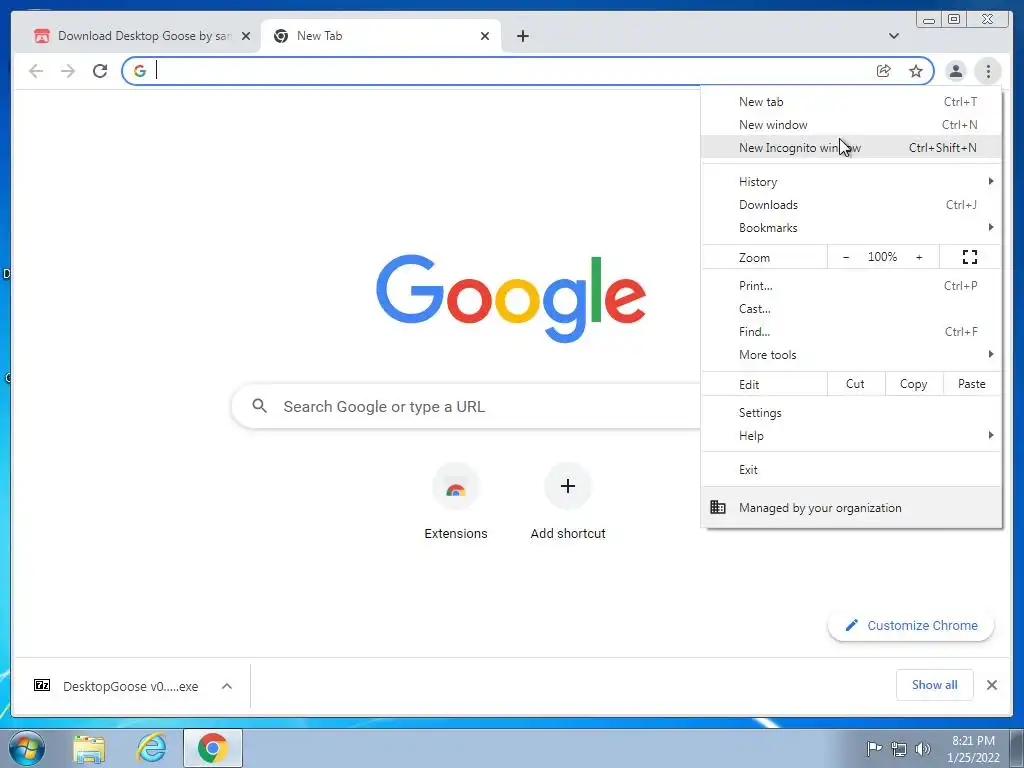This screenshot has height=768, width=1024.
Task: Expand the More tools submenu
Action: [x=851, y=355]
